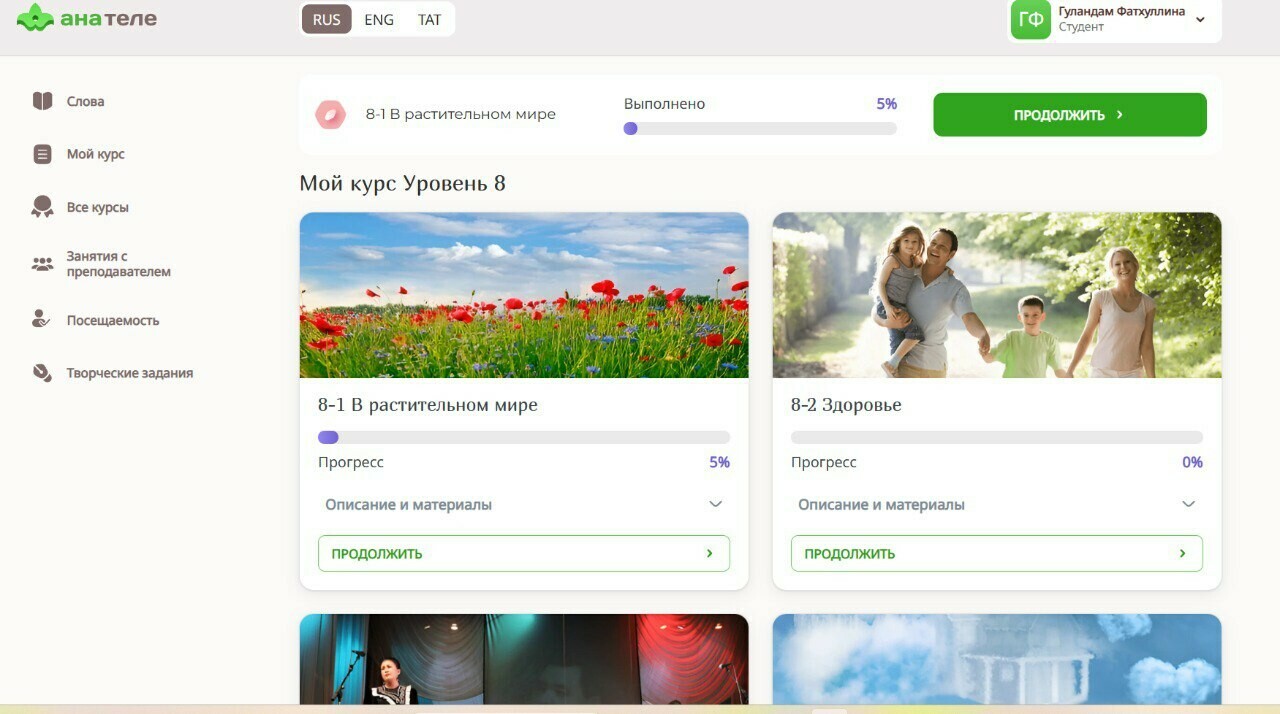1280x714 pixels.
Task: Click the Посещаемость attendance icon
Action: pyautogui.click(x=42, y=320)
